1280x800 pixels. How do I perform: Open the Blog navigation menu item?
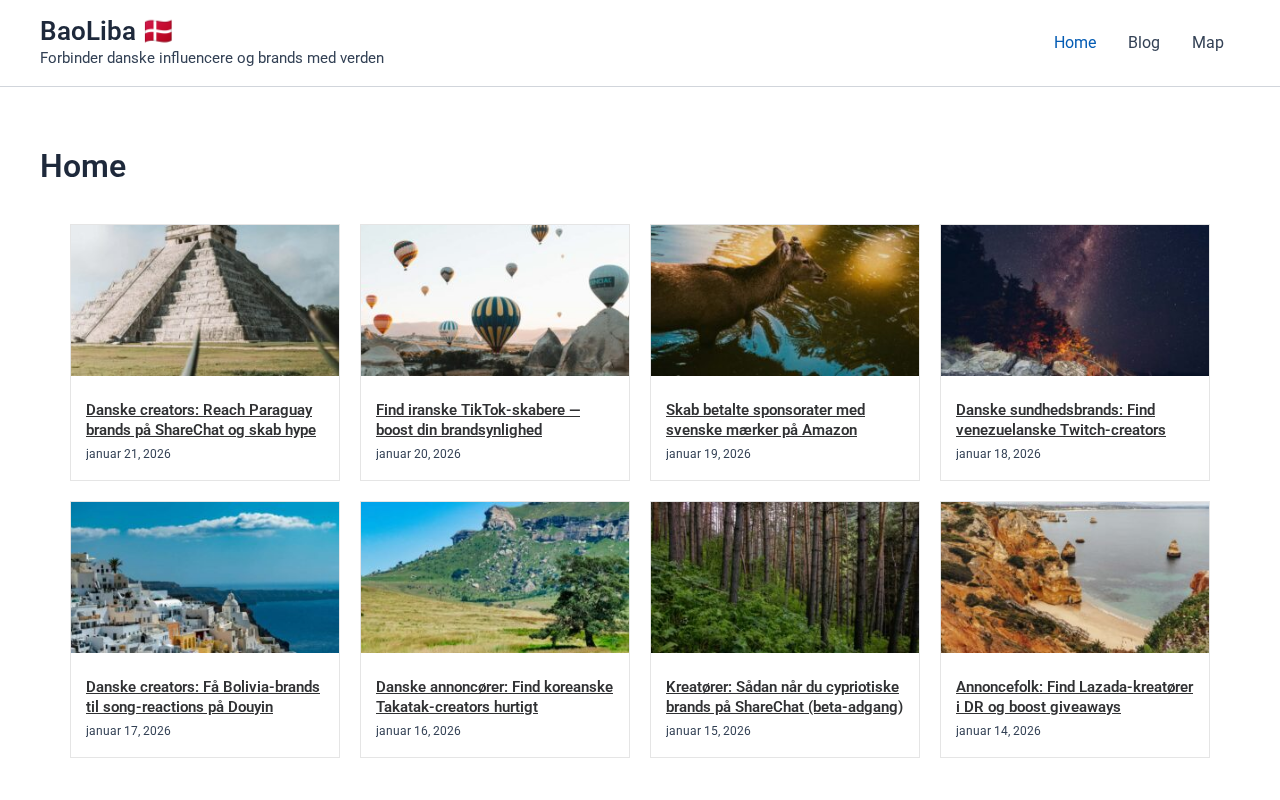click(x=1143, y=43)
